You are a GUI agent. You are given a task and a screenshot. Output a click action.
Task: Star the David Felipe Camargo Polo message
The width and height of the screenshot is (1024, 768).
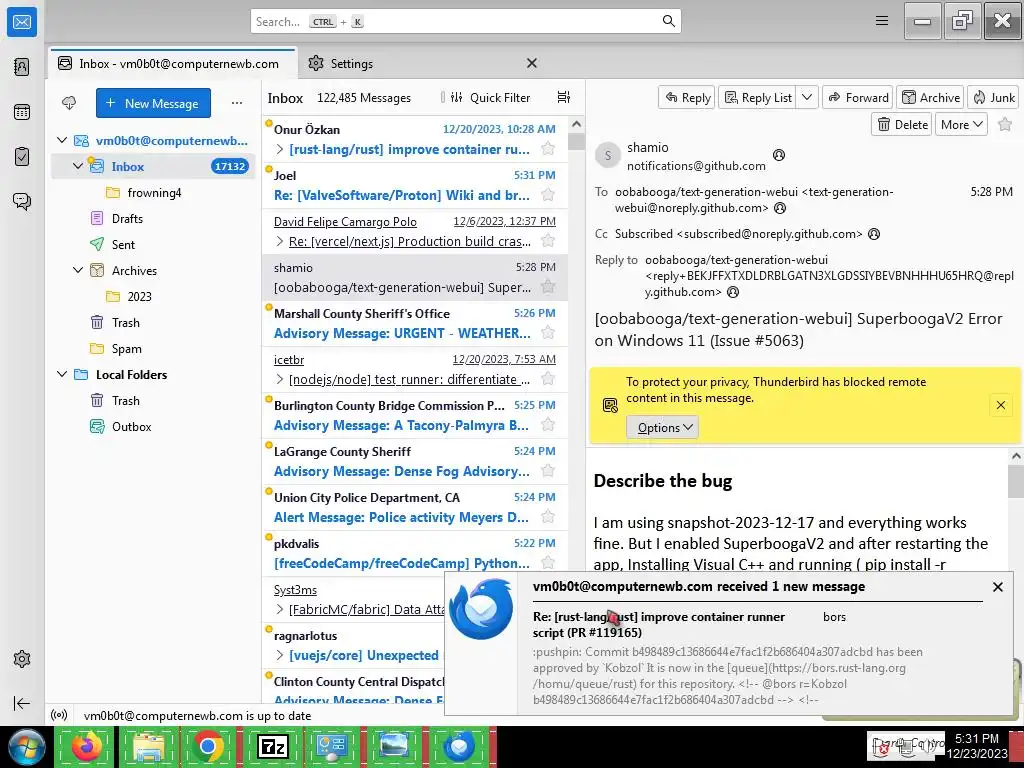pyautogui.click(x=548, y=241)
